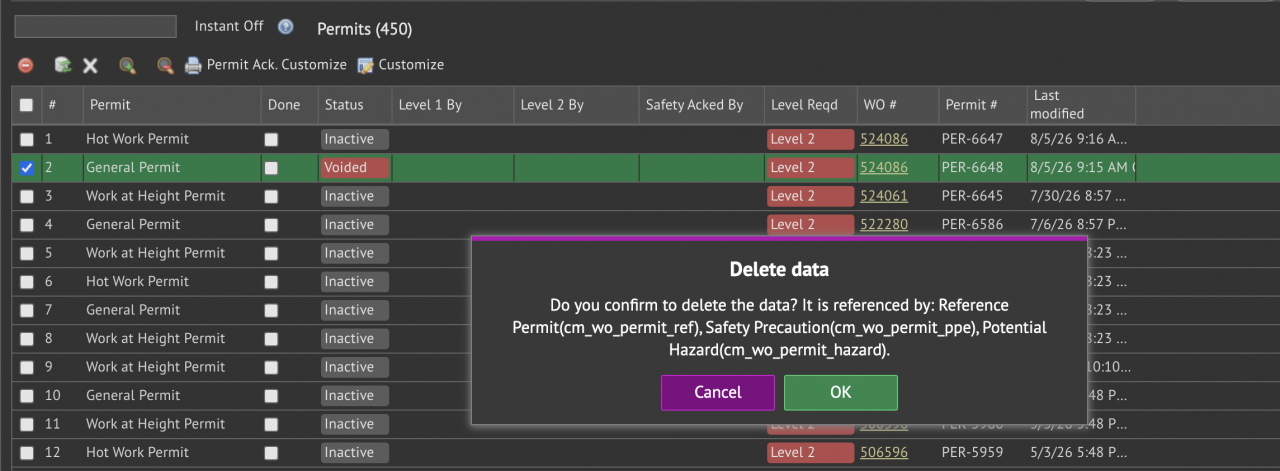Click permit number PER-6648
Screen dimensions: 1280x471
point(972,167)
